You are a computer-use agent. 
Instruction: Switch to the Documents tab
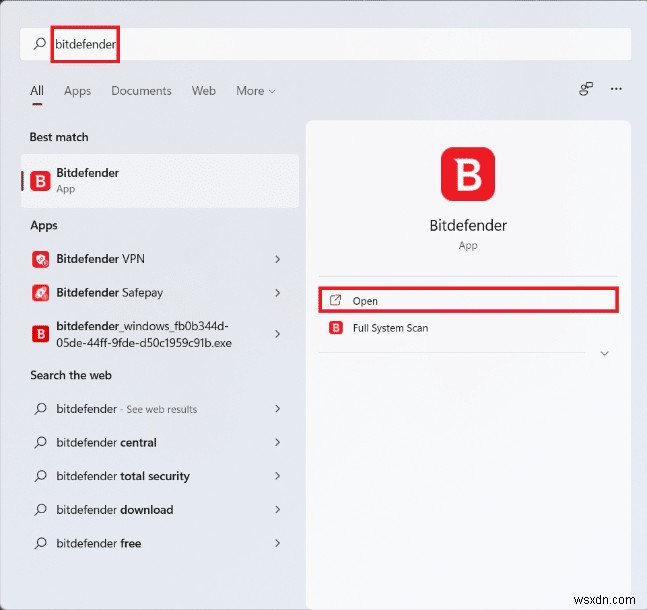141,91
